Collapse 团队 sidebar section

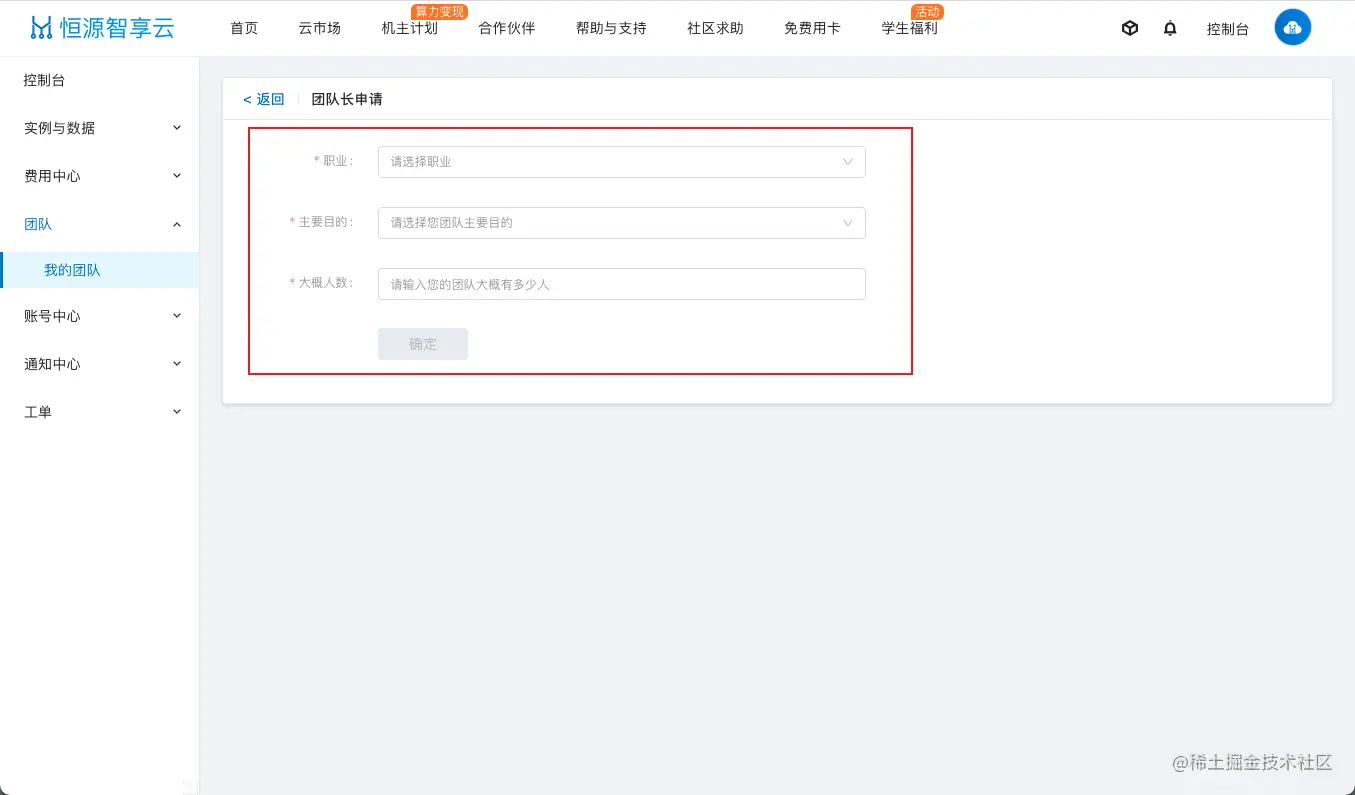coord(99,224)
